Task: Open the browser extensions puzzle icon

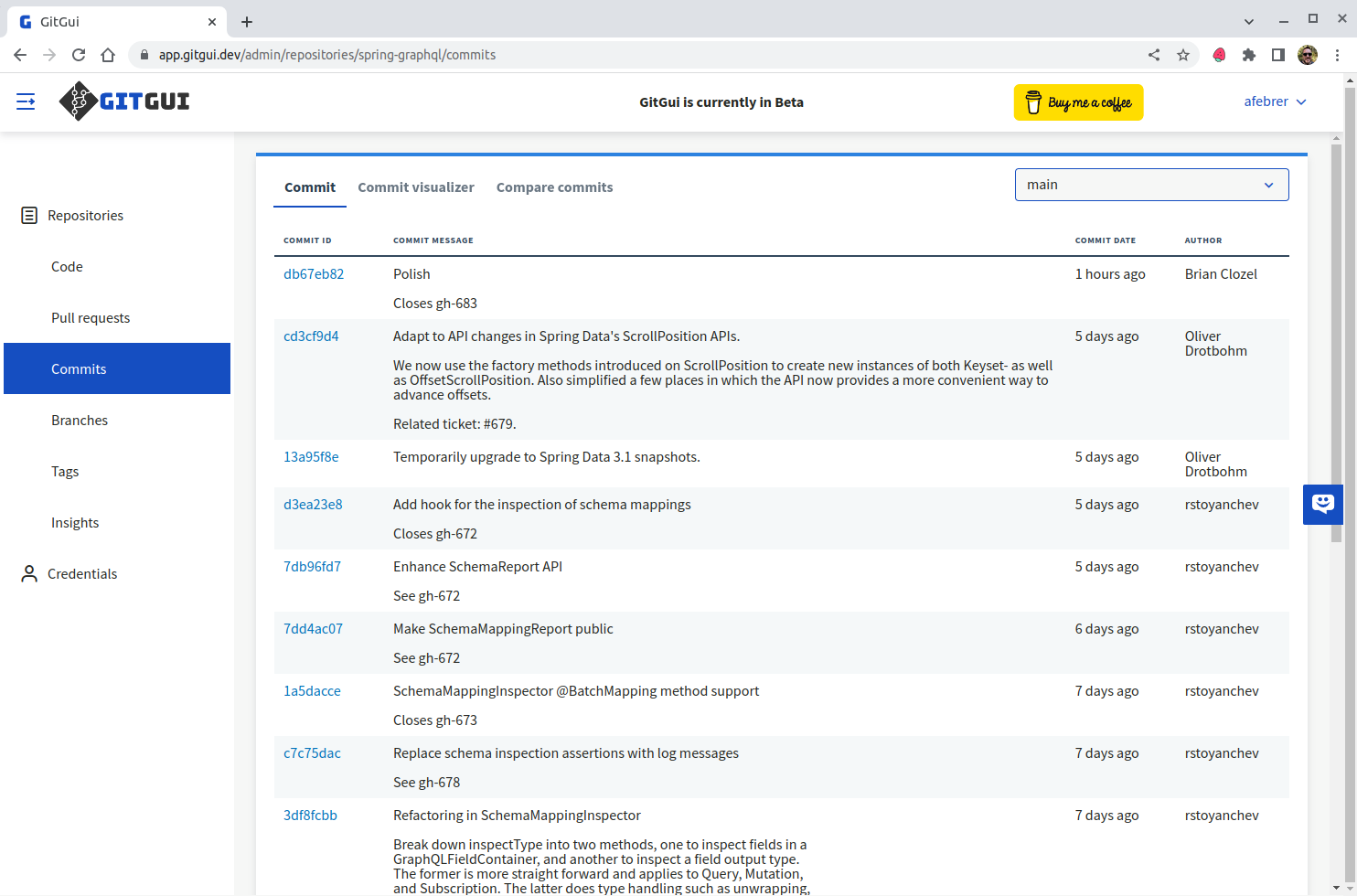Action: [1249, 55]
